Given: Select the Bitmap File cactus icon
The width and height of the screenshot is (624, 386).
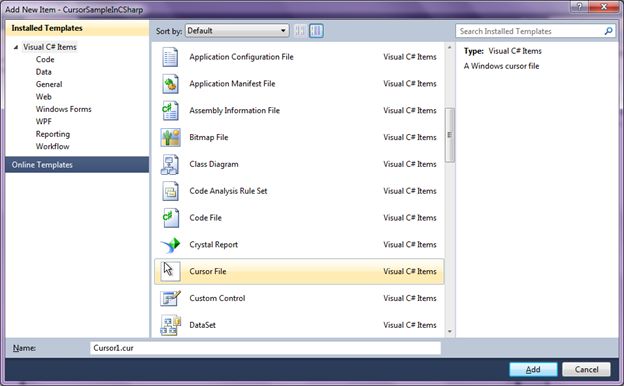Looking at the screenshot, I should [x=170, y=137].
